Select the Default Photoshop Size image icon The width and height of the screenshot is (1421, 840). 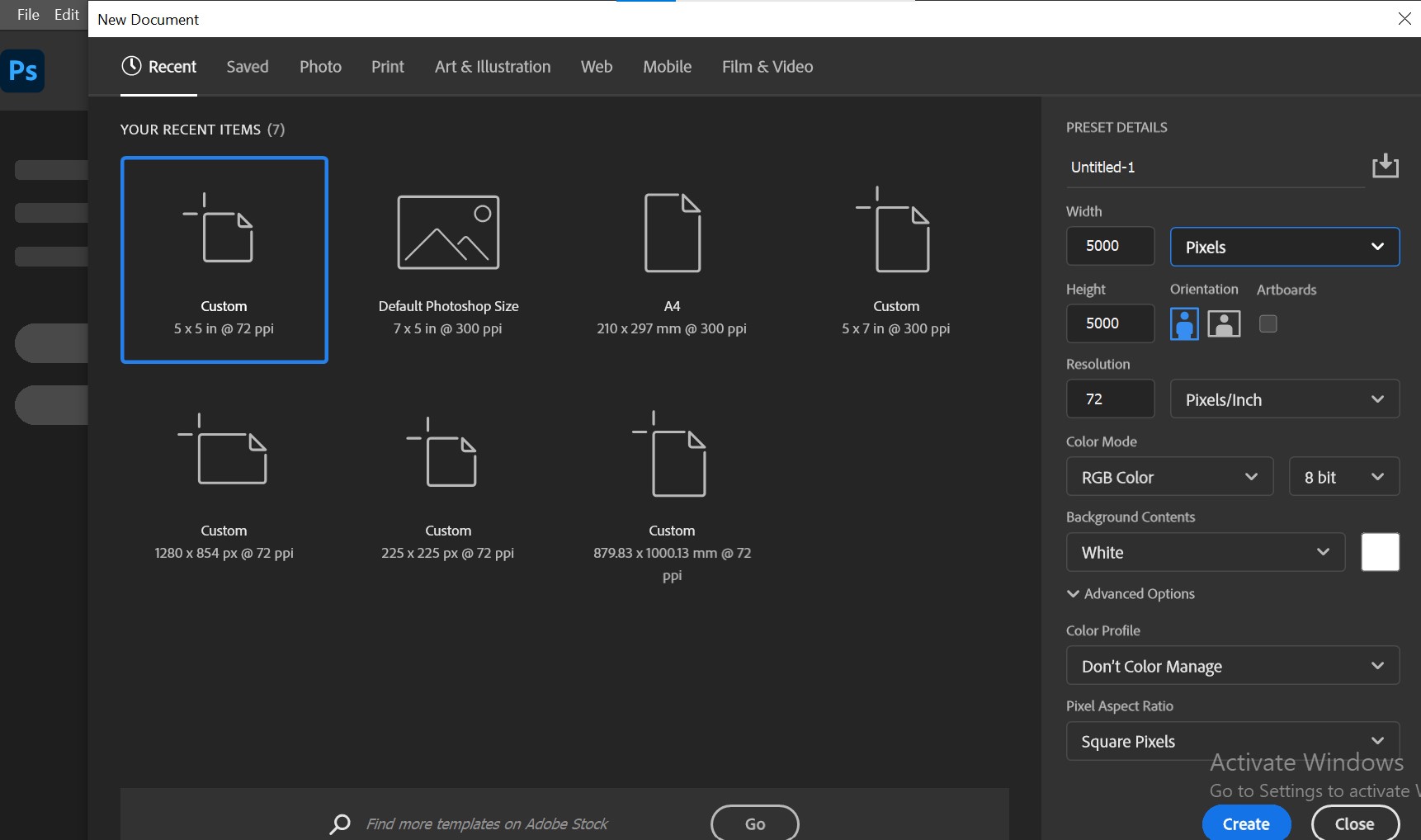coord(448,232)
